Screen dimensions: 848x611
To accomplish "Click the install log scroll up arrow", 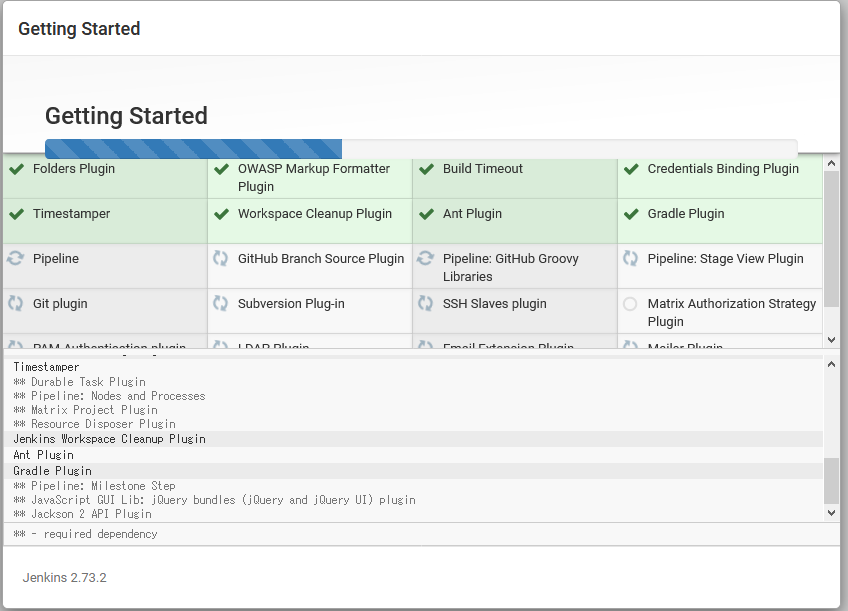I will pyautogui.click(x=831, y=364).
